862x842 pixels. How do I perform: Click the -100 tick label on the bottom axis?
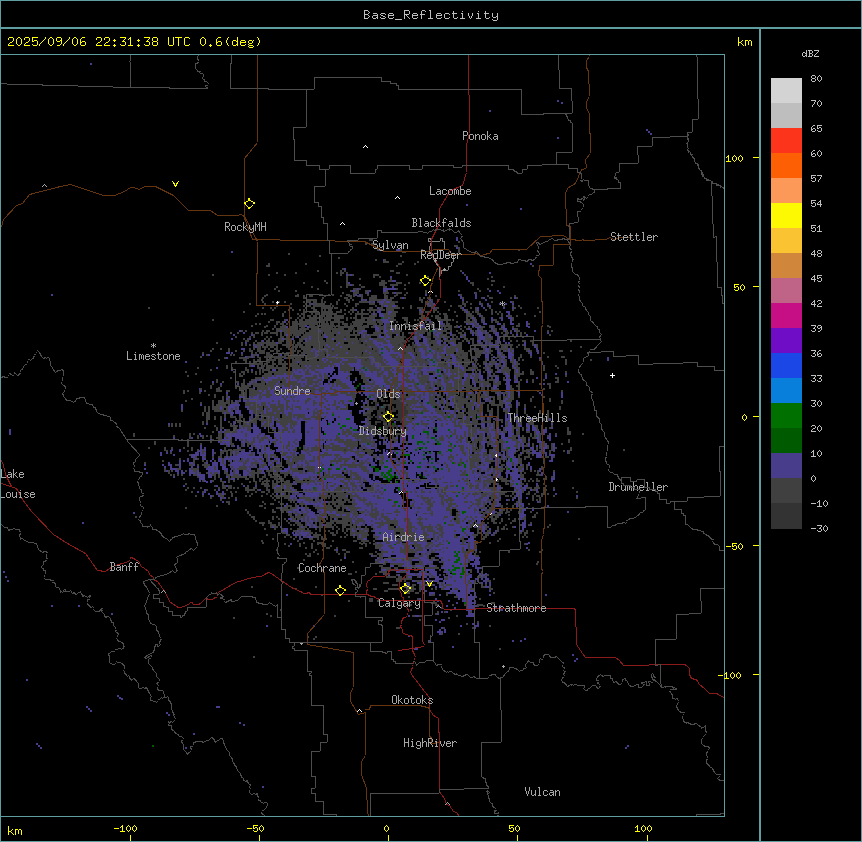(125, 829)
